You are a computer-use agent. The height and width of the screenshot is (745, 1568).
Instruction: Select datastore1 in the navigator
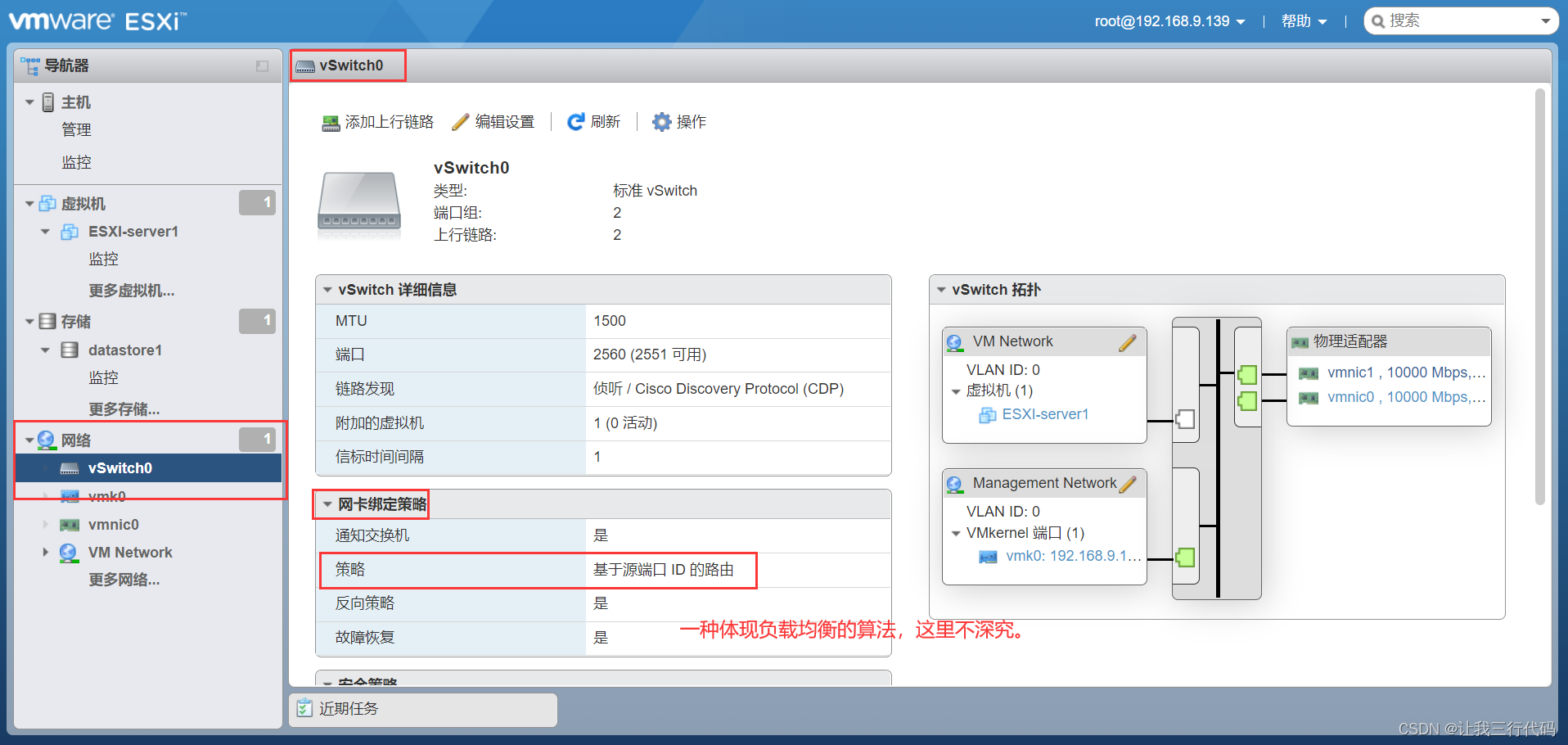tap(124, 350)
